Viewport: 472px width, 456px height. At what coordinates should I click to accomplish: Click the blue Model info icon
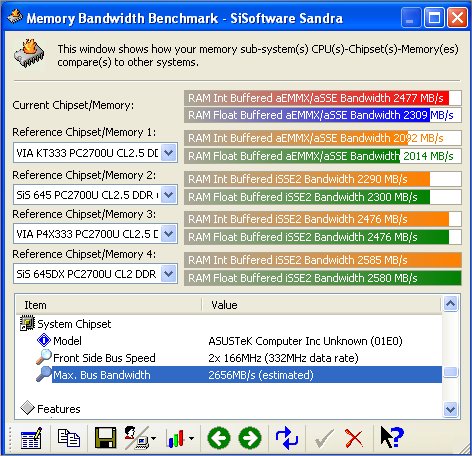coord(44,340)
